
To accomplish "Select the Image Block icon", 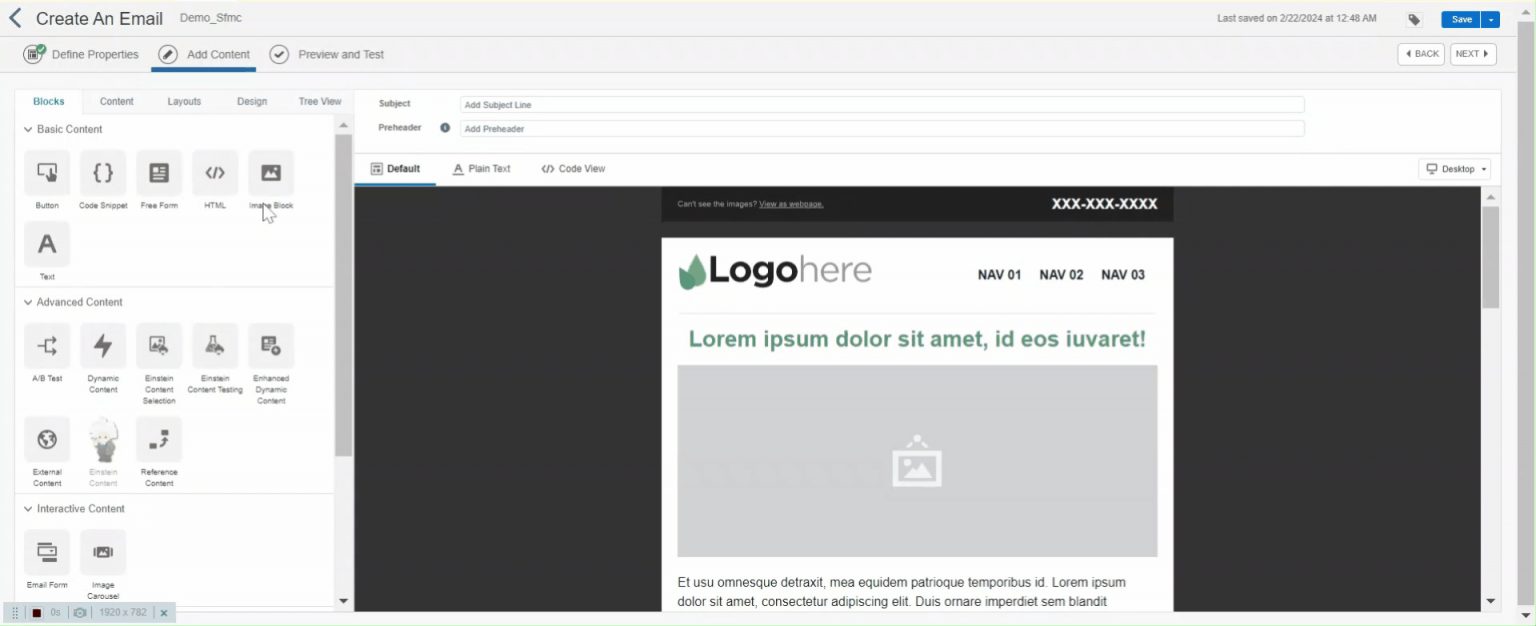I will (x=271, y=173).
